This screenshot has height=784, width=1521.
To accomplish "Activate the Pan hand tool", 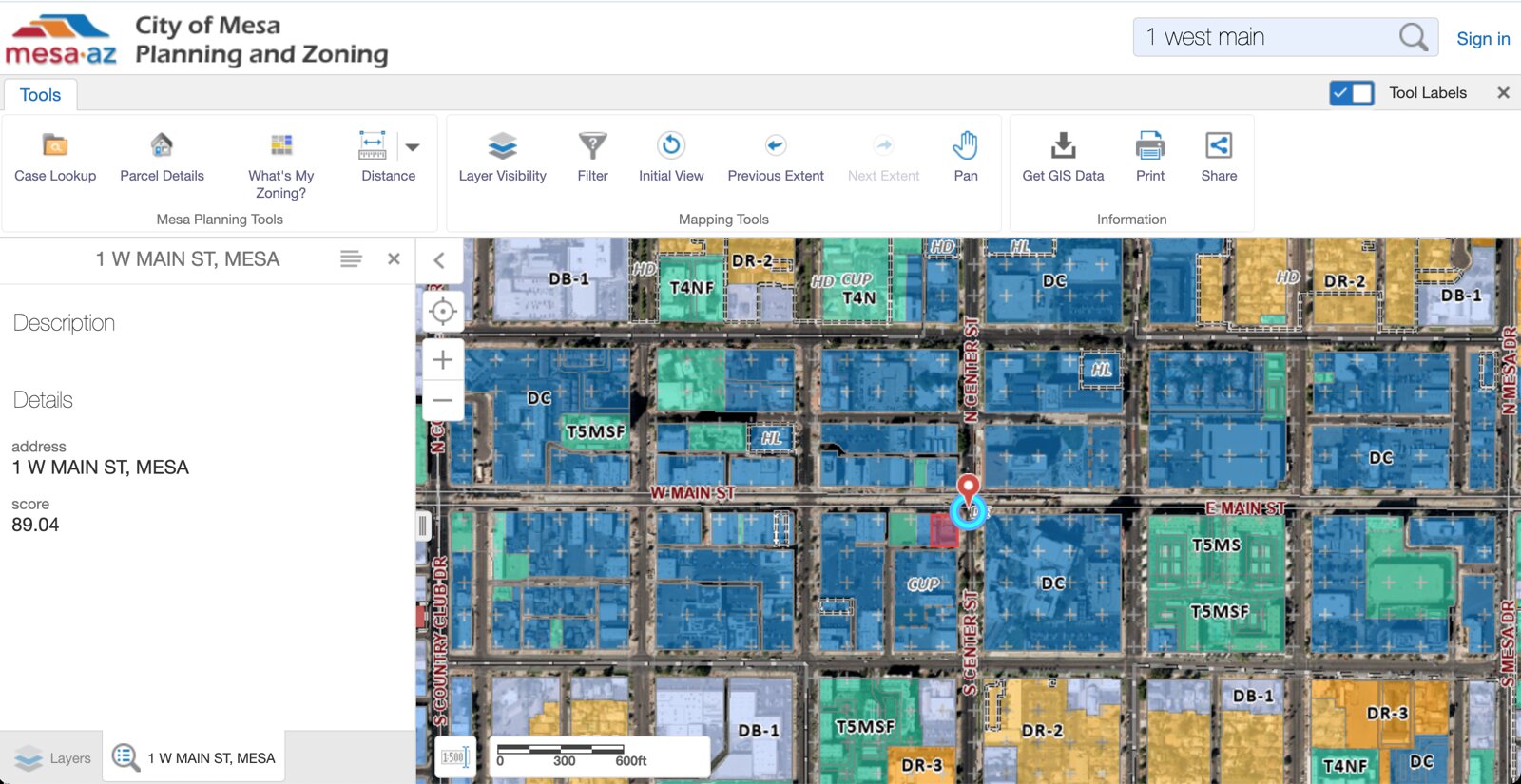I will 966,158.
